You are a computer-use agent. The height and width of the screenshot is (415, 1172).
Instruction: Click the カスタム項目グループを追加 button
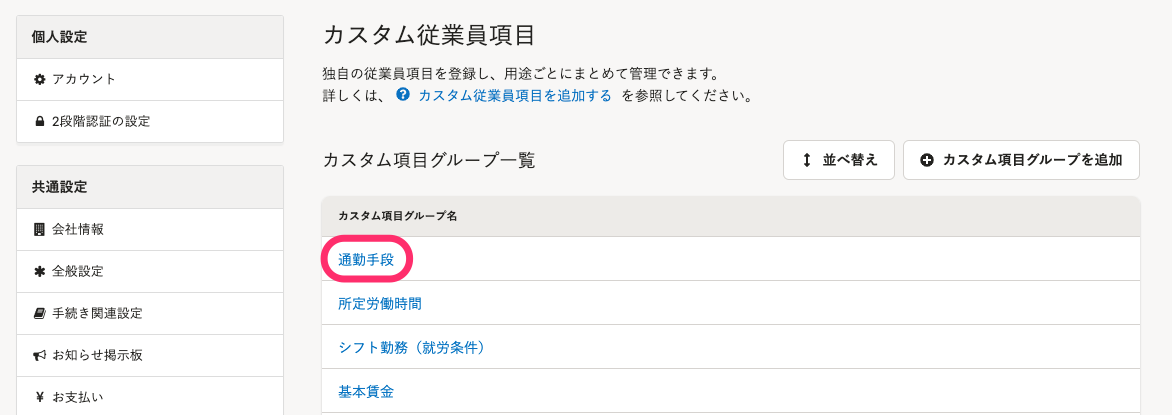[x=1021, y=160]
